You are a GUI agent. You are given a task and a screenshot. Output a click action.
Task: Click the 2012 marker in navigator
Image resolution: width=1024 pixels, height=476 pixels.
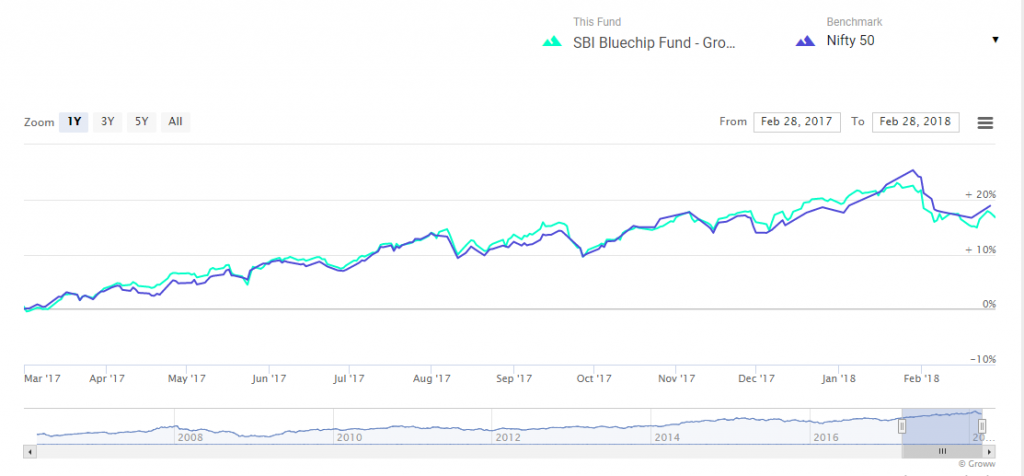[508, 437]
